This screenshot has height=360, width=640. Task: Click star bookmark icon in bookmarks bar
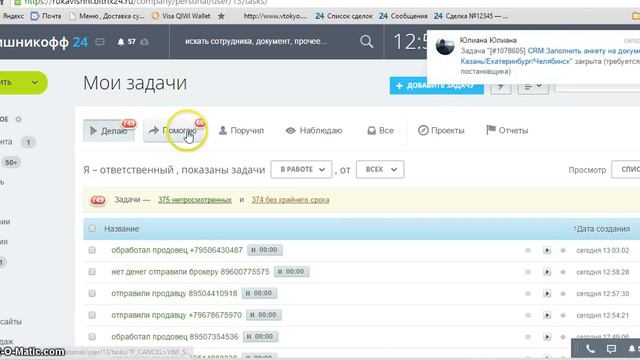coord(221,16)
